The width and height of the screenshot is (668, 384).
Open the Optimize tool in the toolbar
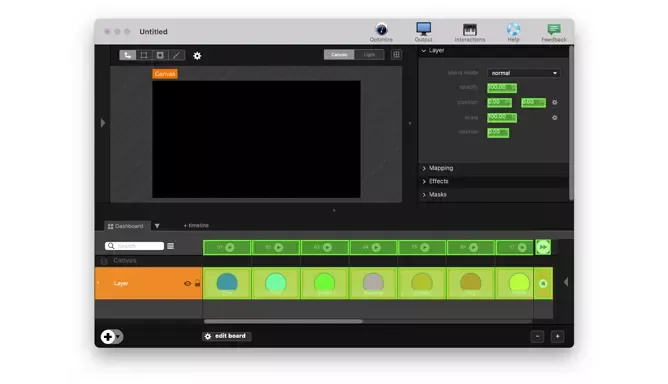381,32
